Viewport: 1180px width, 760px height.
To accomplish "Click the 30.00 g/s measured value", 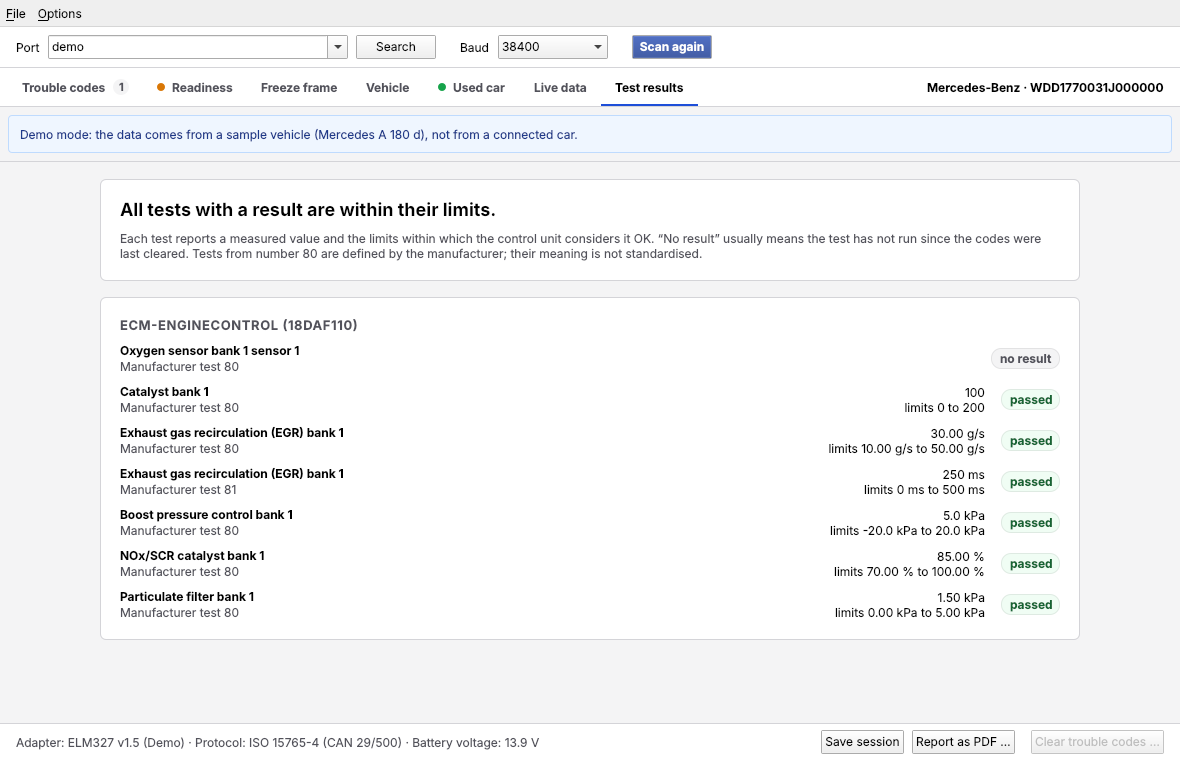I will click(x=957, y=433).
